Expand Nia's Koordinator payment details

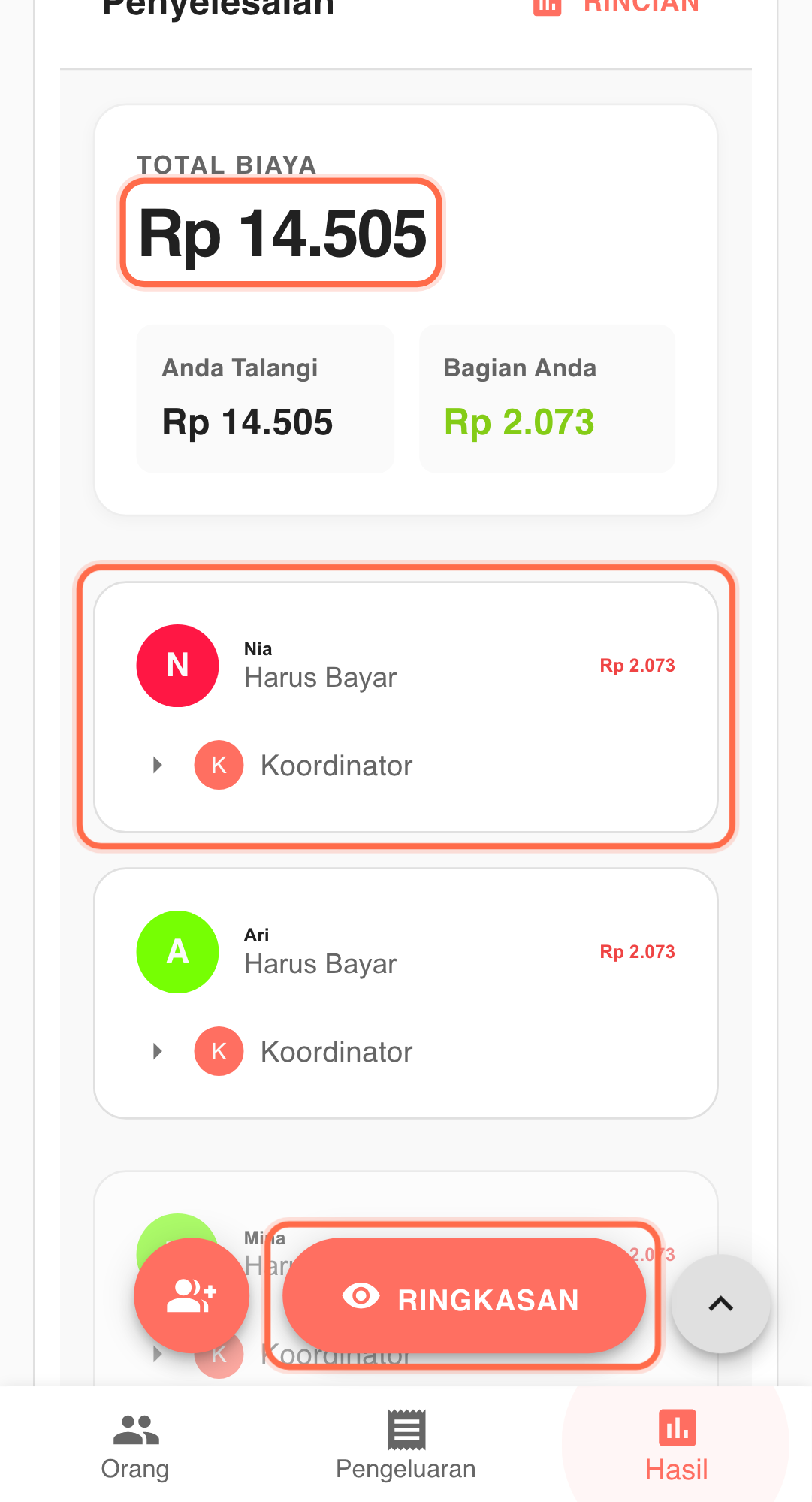pyautogui.click(x=158, y=766)
